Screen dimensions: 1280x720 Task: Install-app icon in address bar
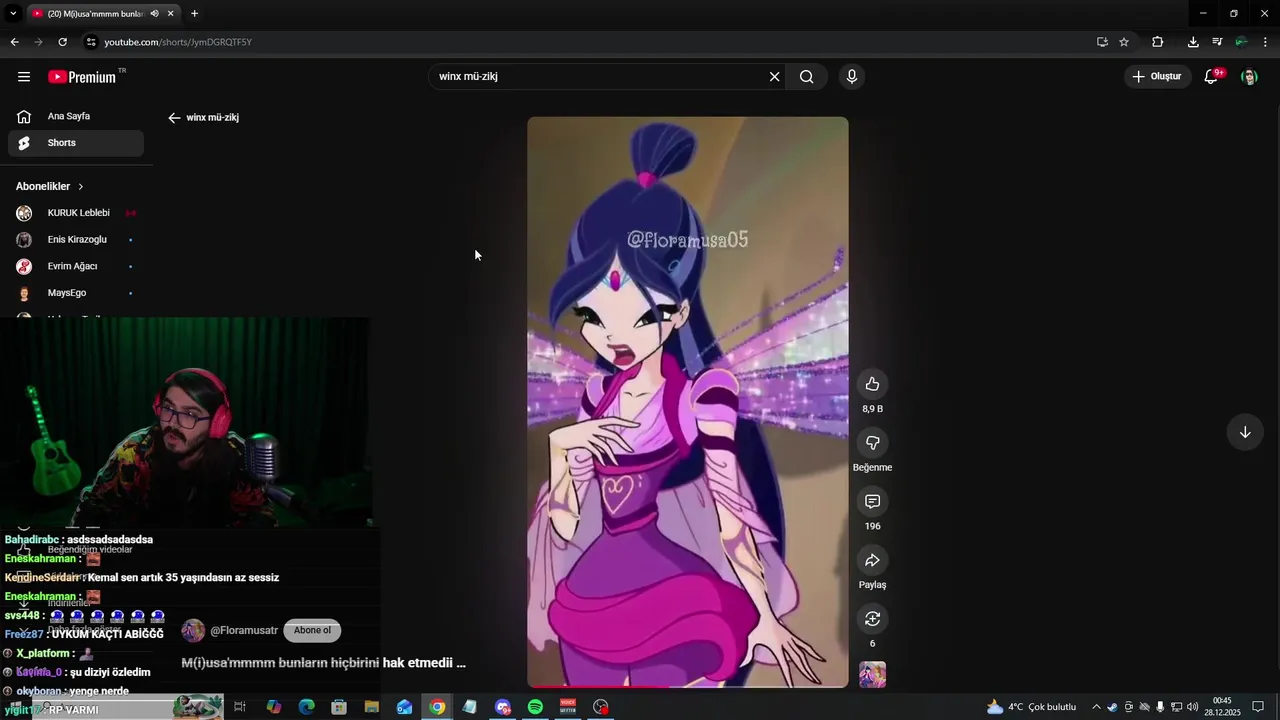pyautogui.click(x=1102, y=42)
